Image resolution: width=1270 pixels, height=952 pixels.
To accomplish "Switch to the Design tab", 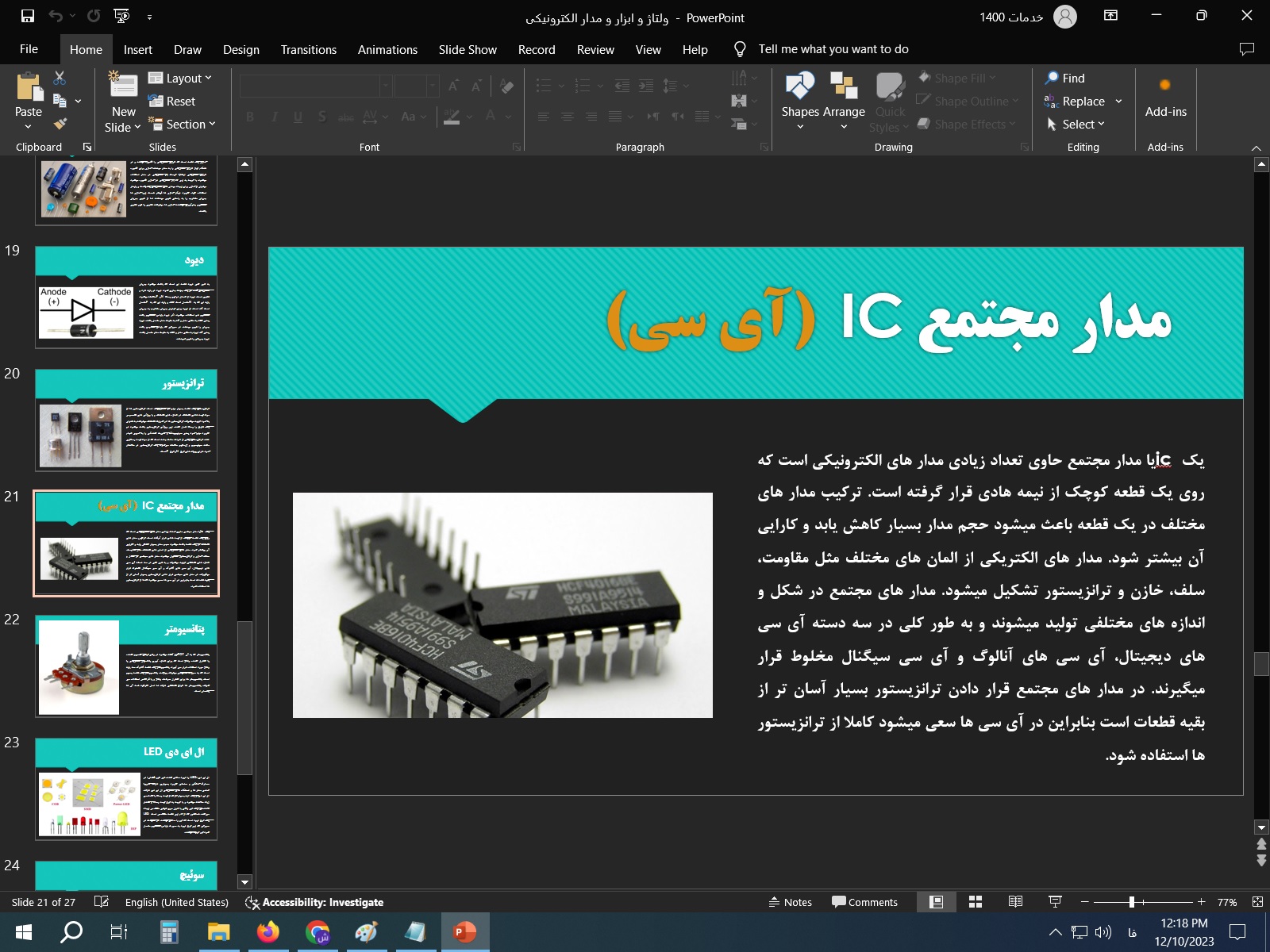I will (x=241, y=49).
